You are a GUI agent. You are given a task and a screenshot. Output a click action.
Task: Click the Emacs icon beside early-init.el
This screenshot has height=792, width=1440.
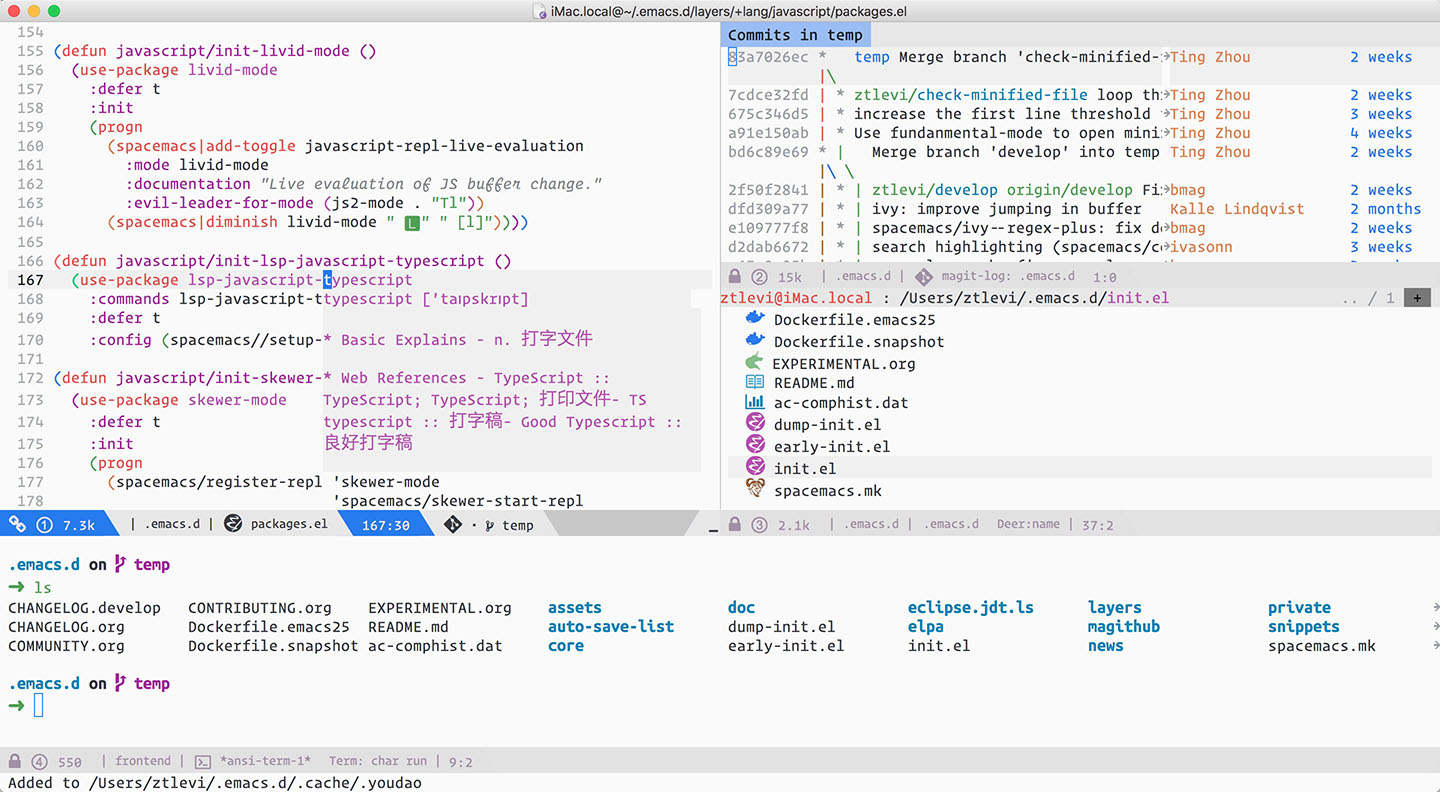(756, 445)
